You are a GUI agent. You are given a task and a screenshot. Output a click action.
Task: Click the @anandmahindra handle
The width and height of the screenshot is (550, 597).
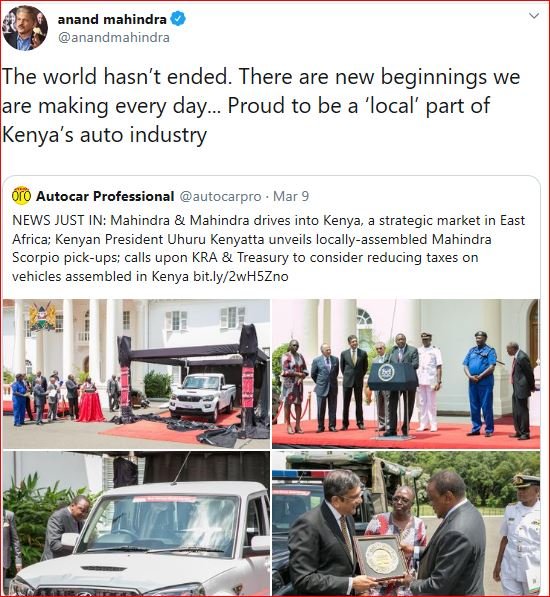[x=113, y=38]
